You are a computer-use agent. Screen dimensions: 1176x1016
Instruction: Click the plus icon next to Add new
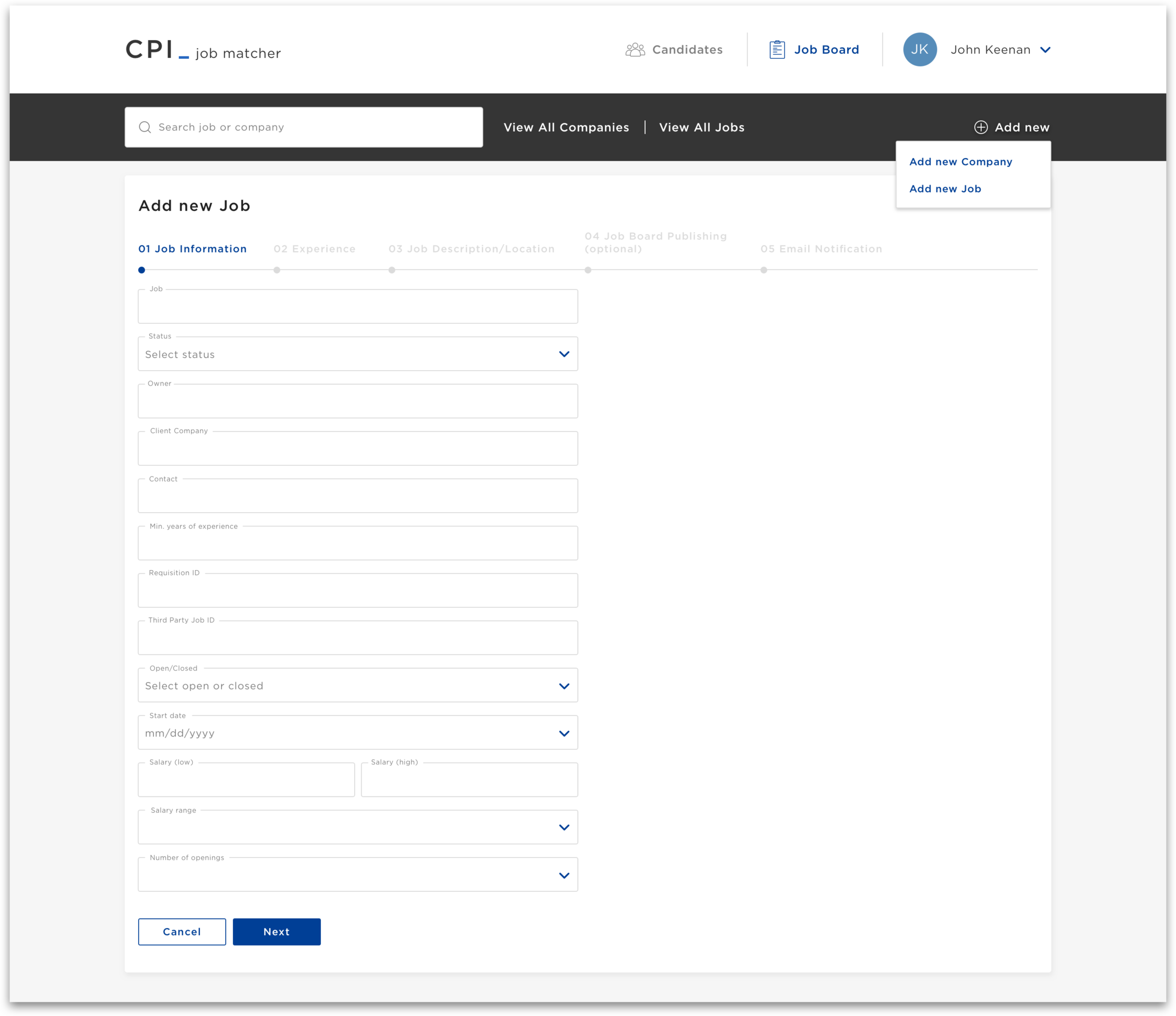(x=981, y=127)
